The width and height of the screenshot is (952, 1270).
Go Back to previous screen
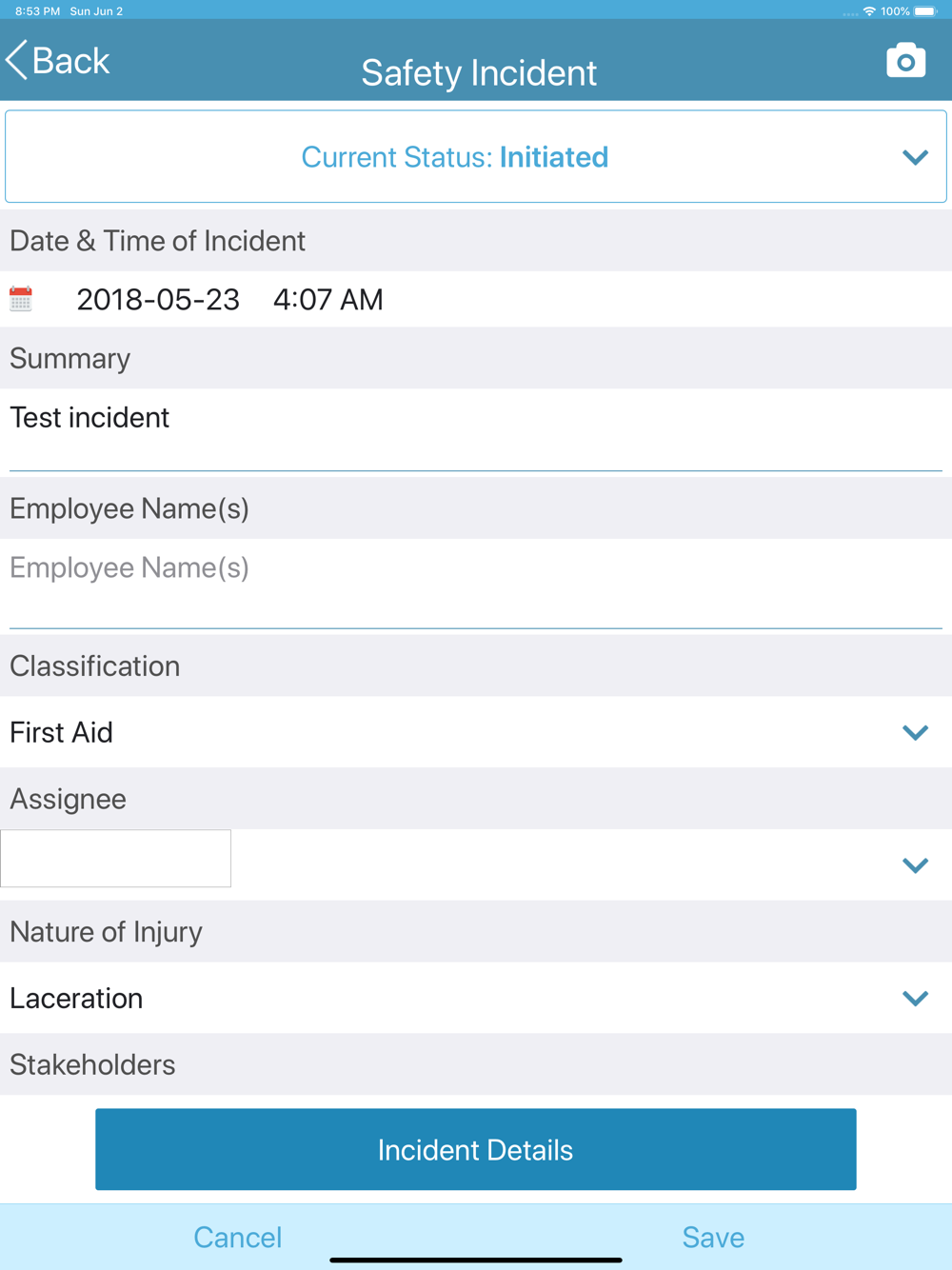click(x=58, y=60)
